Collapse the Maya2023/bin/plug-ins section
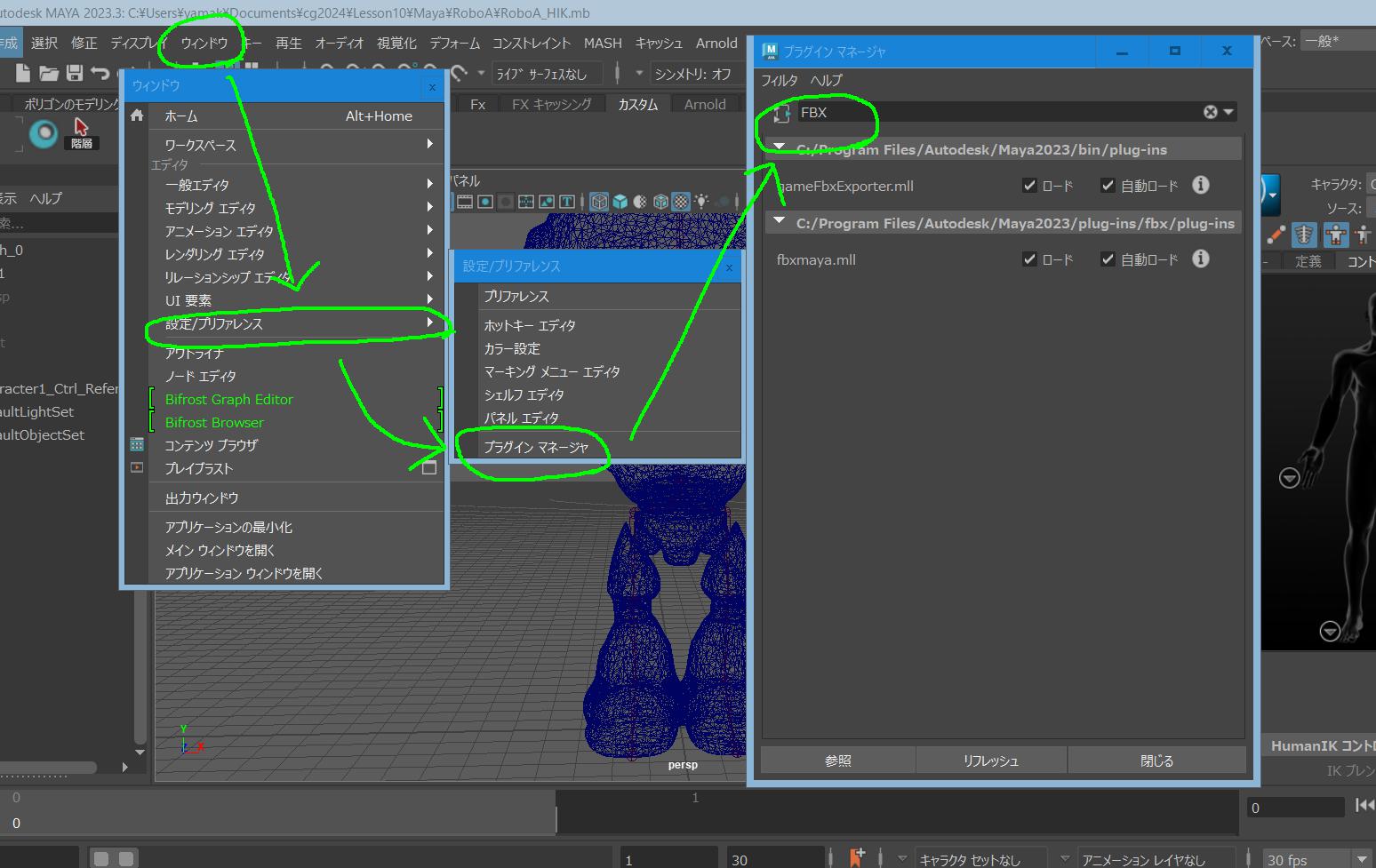Viewport: 1376px width, 868px height. click(780, 147)
